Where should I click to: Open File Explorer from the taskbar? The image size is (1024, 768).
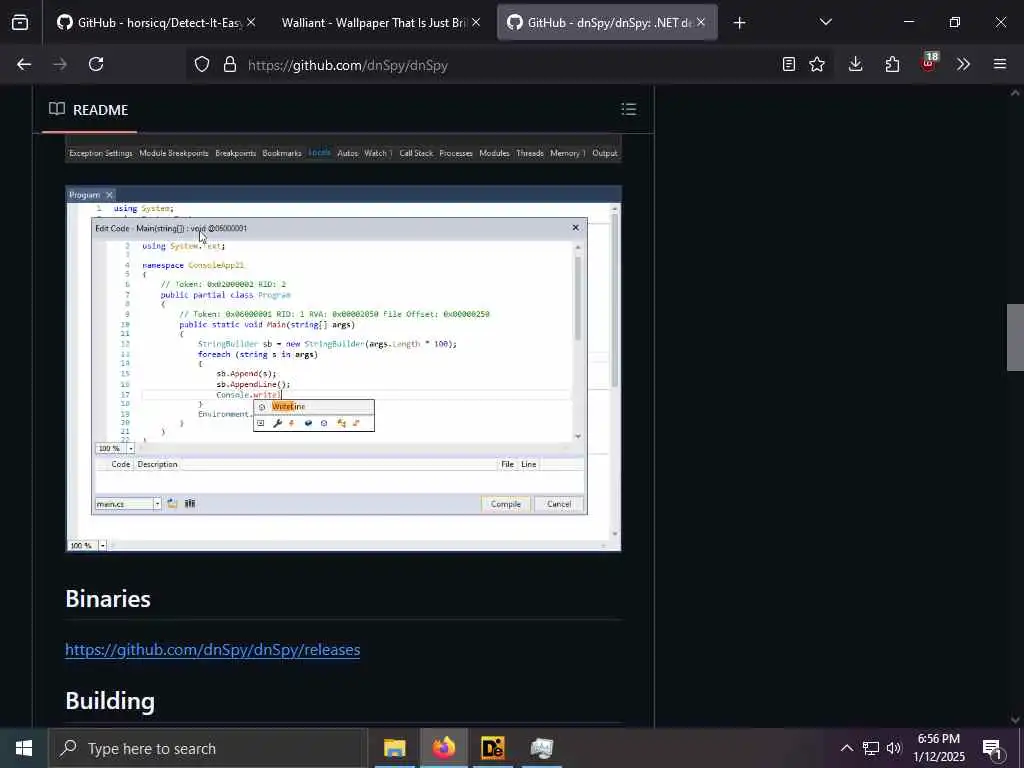(394, 748)
